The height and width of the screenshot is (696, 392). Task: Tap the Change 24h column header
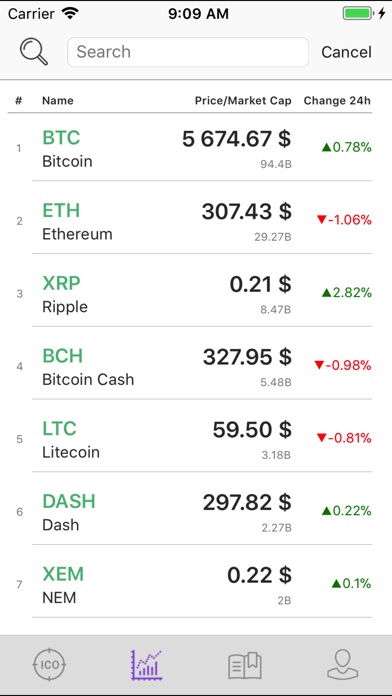[x=337, y=101]
